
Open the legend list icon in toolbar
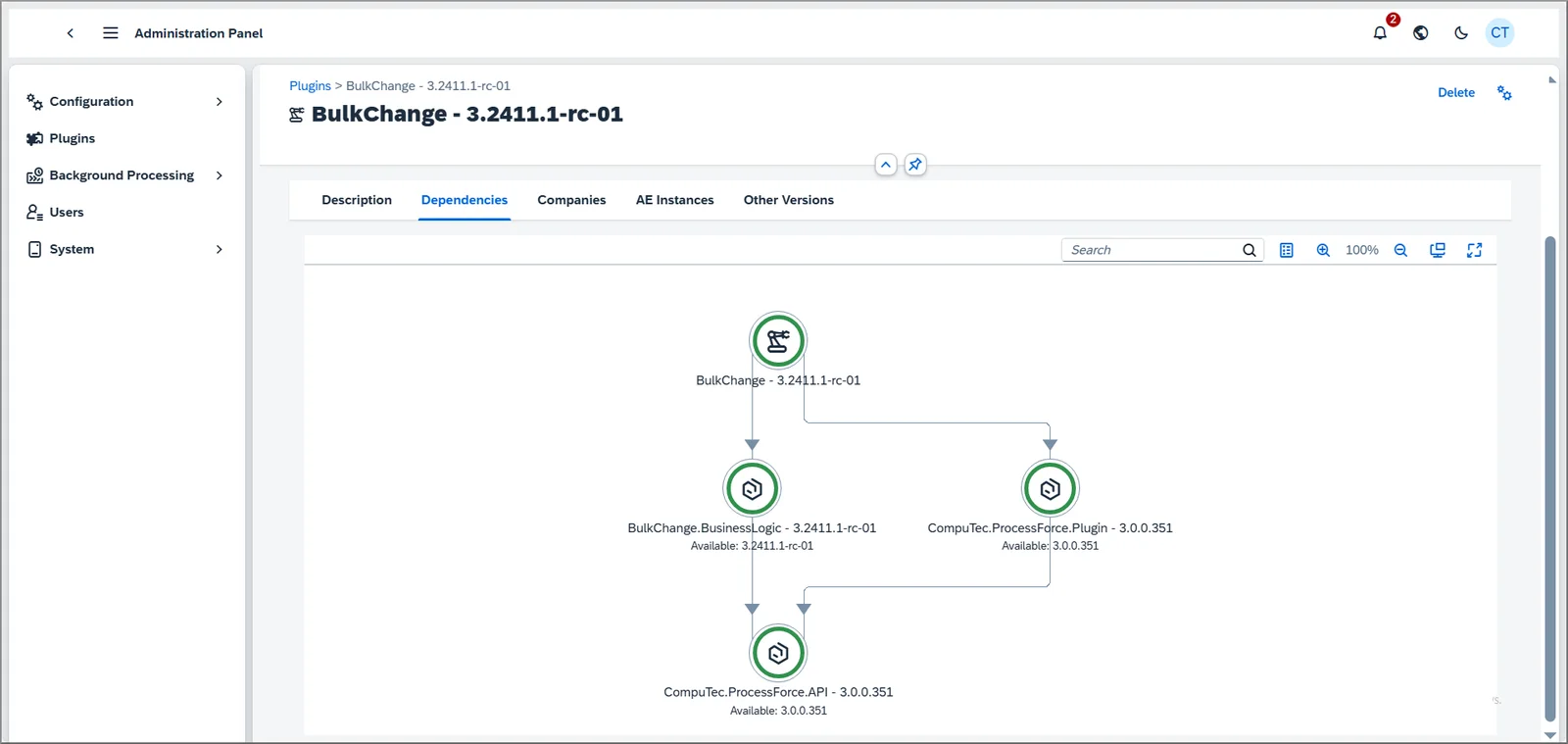(x=1287, y=250)
